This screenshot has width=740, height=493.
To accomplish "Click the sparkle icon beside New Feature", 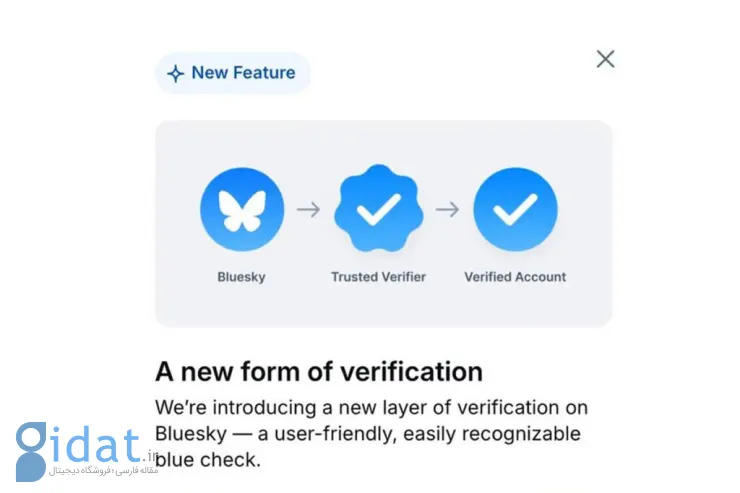I will tap(176, 74).
